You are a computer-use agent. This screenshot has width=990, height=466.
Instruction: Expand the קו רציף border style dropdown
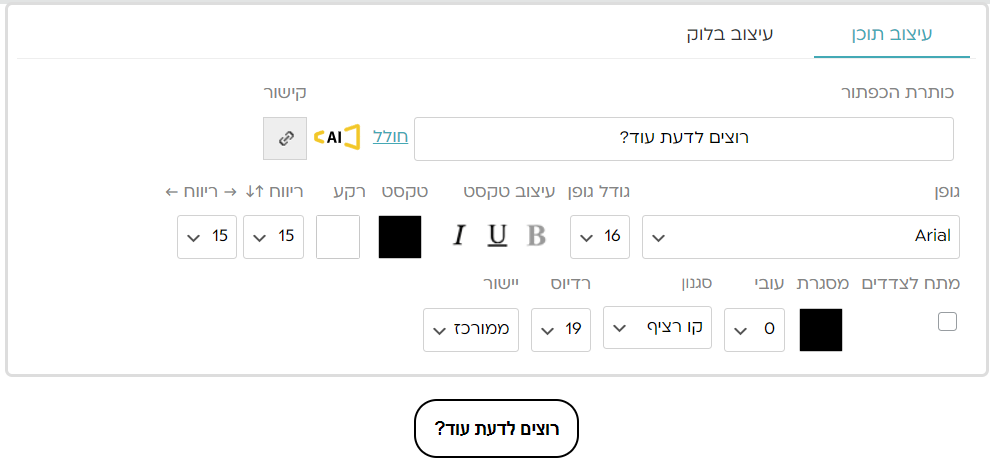657,327
